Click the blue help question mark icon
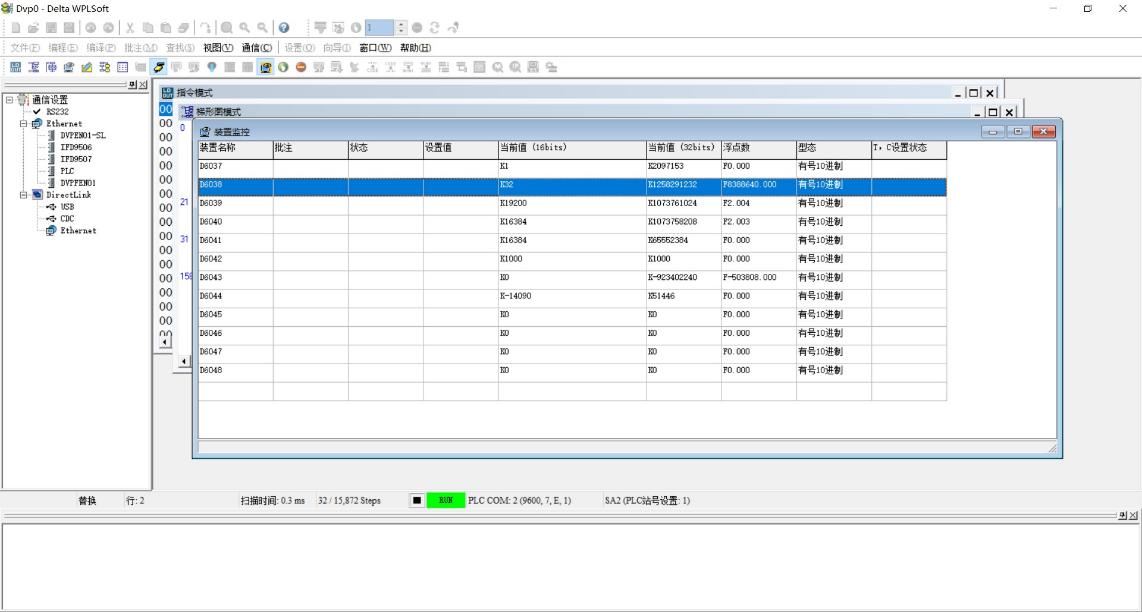1142x612 pixels. click(x=284, y=28)
